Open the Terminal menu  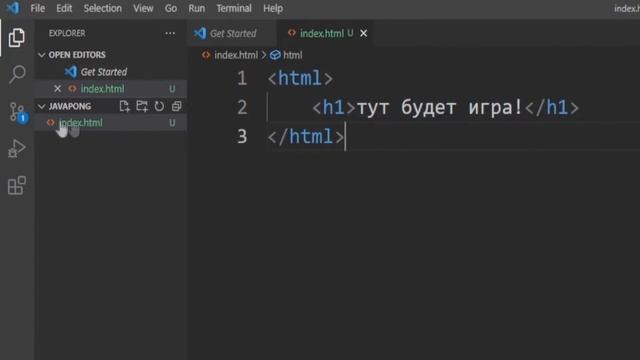pos(234,8)
